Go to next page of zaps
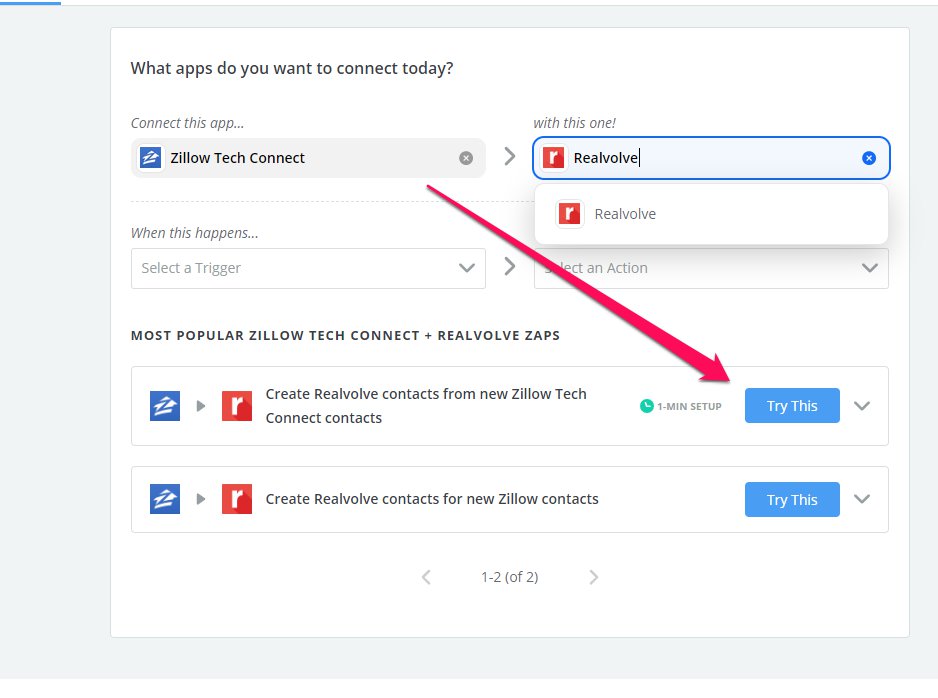The height and width of the screenshot is (698, 938). pos(593,577)
